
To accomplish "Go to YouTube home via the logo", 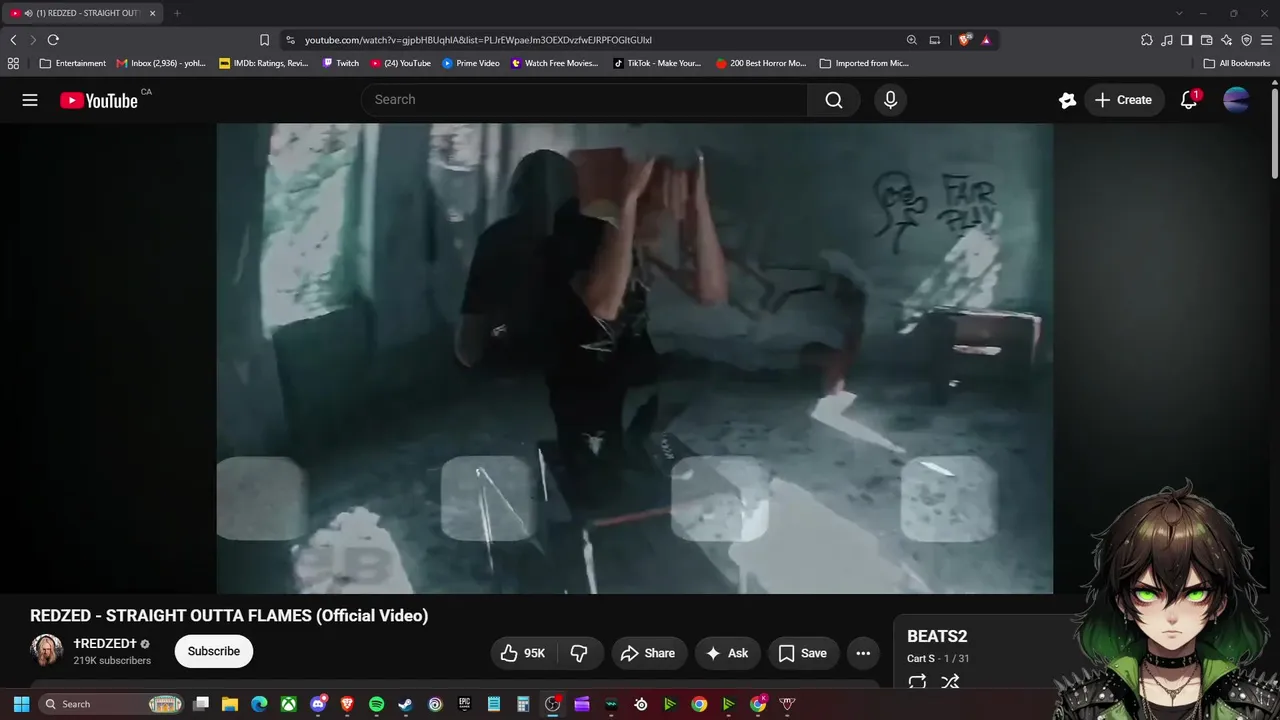I will tap(99, 100).
